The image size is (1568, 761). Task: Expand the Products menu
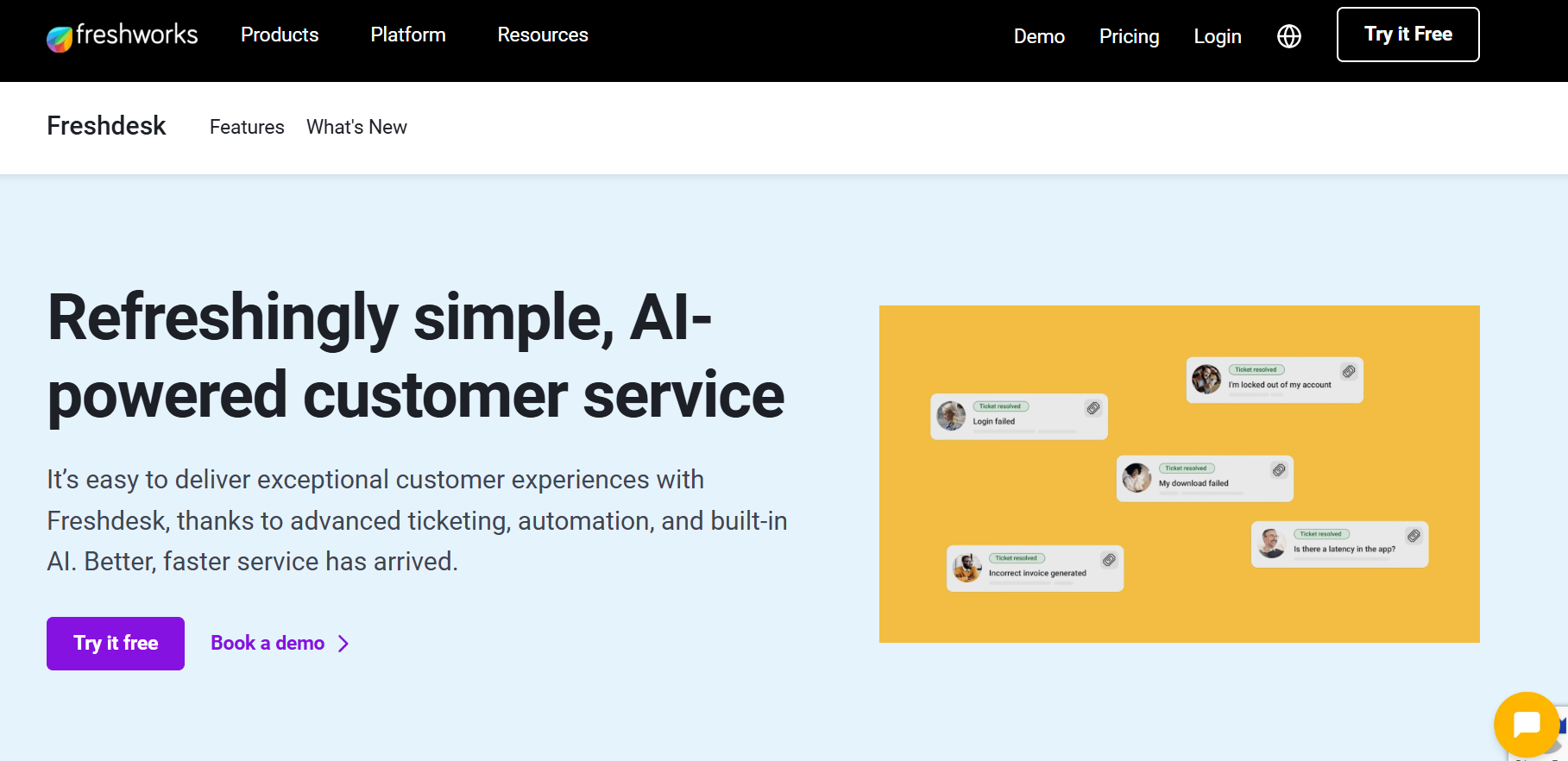click(280, 35)
